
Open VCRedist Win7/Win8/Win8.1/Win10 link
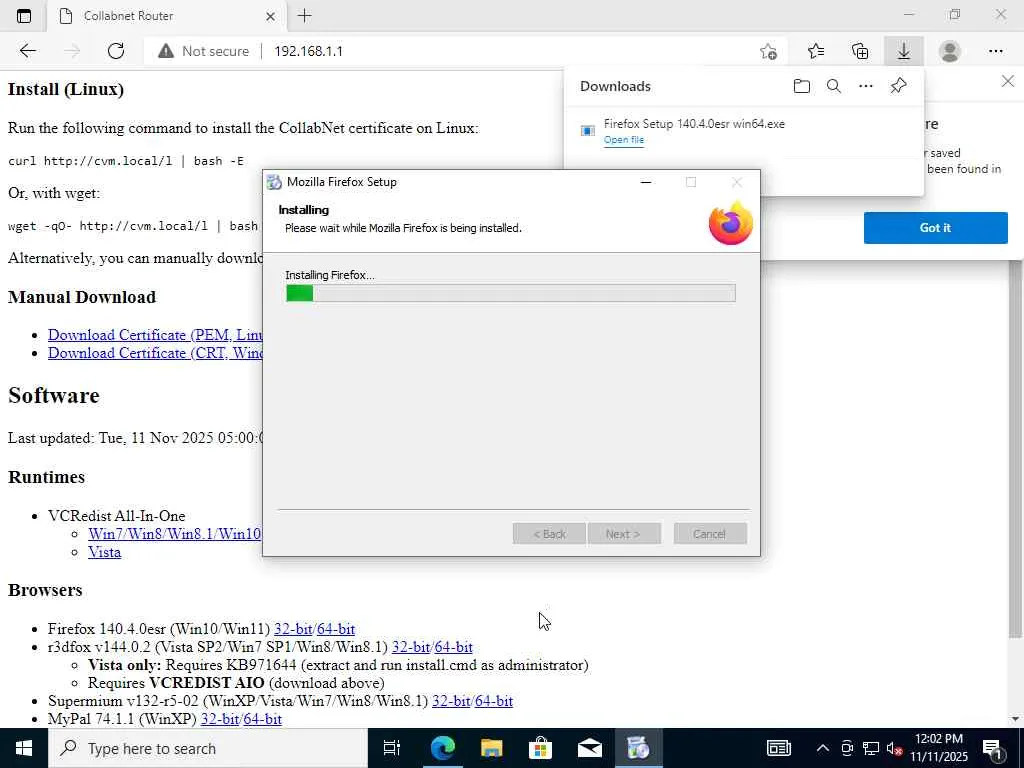pyautogui.click(x=174, y=534)
